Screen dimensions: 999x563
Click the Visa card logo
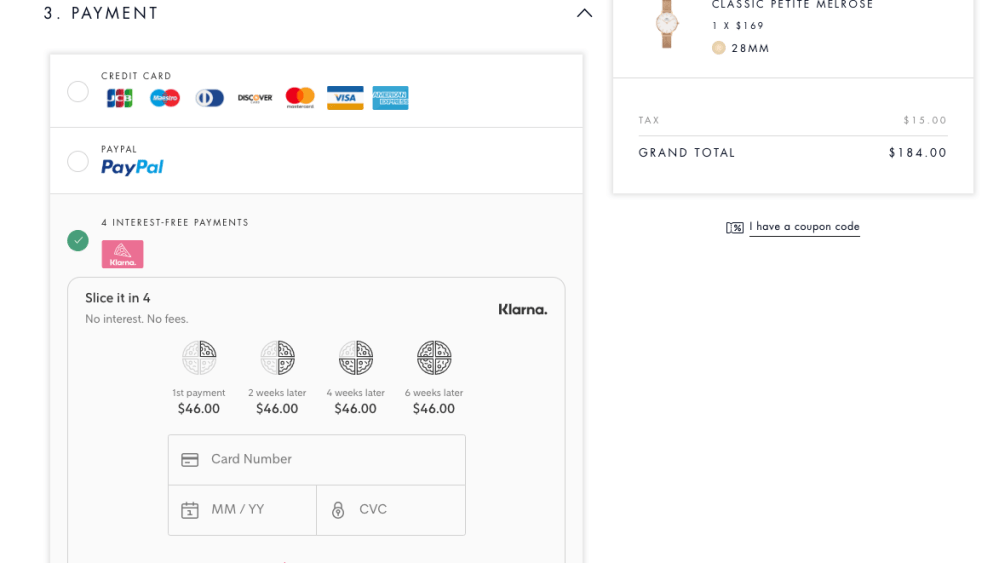345,98
